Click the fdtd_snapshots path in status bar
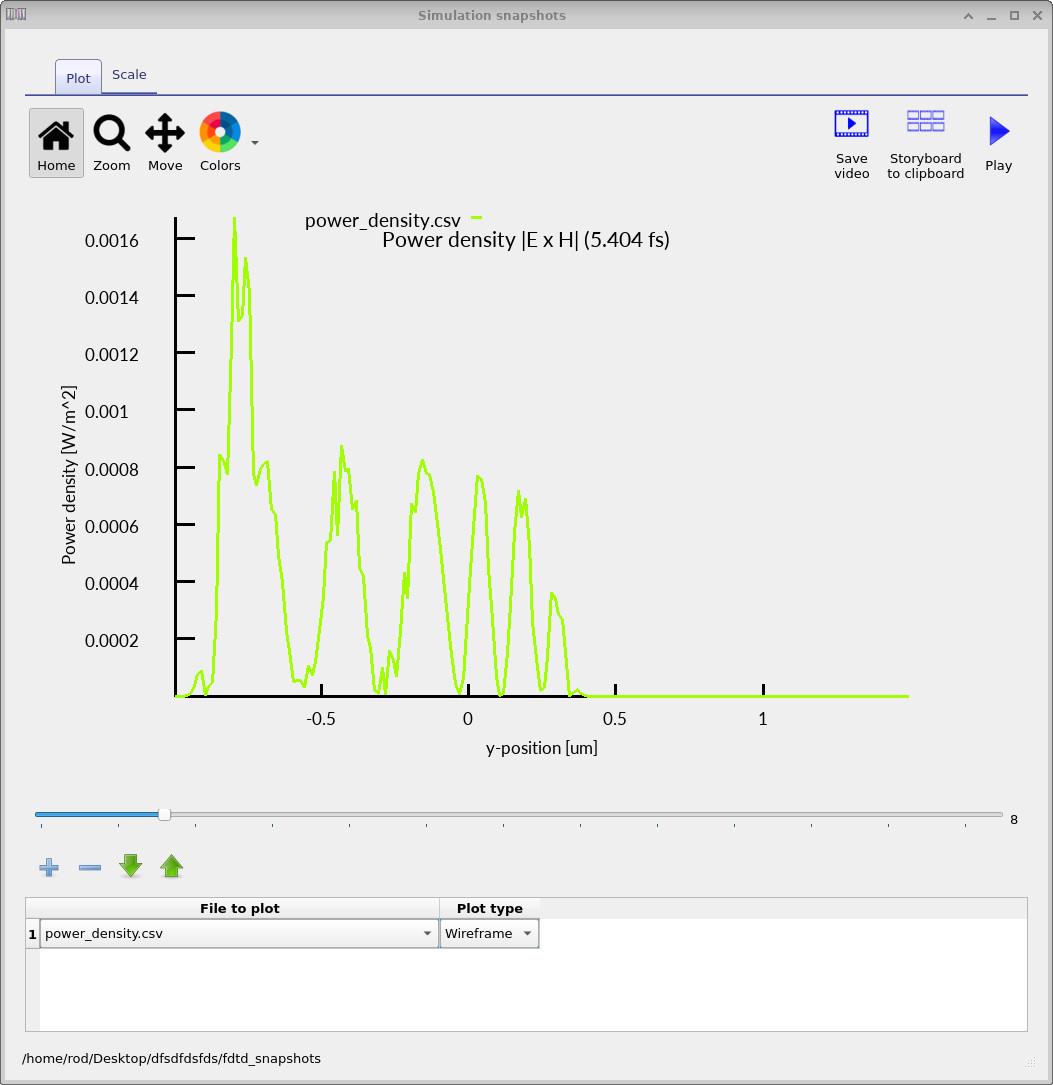Image resolution: width=1053 pixels, height=1085 pixels. [x=171, y=1059]
